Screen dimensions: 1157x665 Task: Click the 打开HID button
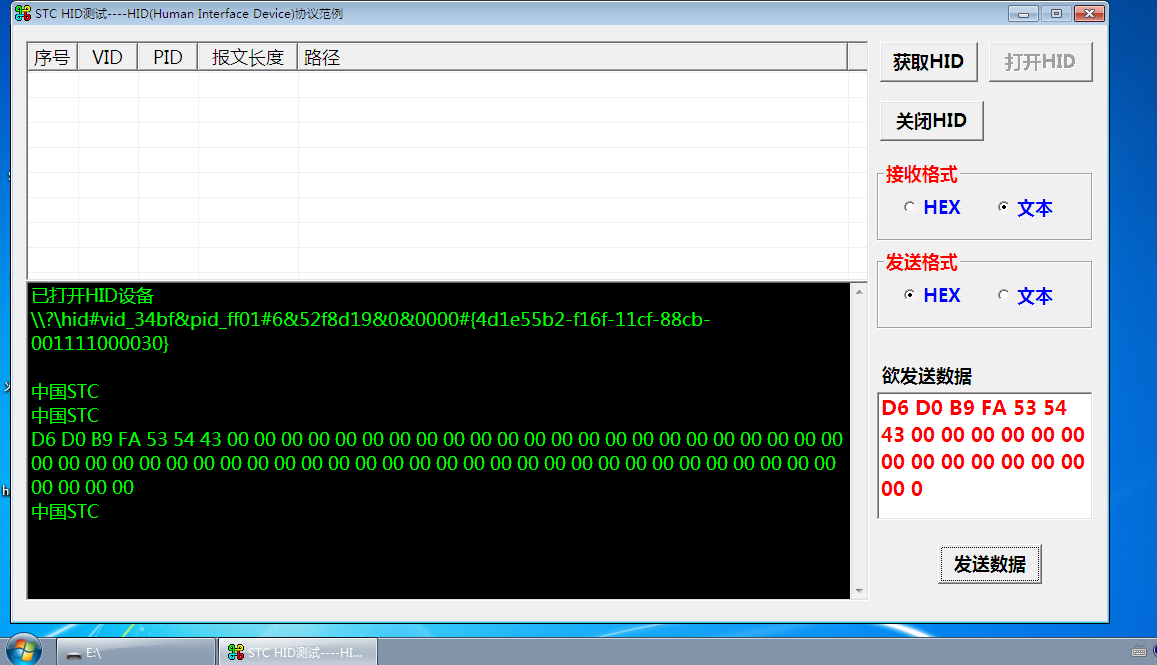point(1040,62)
